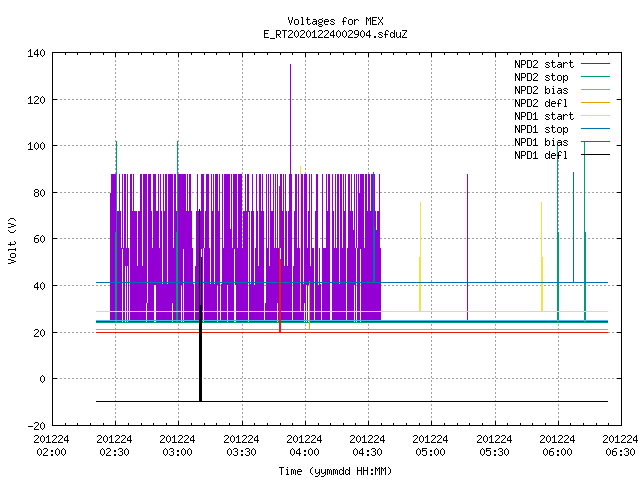Click the 'NPD2 defl' legend label
The height and width of the screenshot is (480, 640).
(541, 103)
